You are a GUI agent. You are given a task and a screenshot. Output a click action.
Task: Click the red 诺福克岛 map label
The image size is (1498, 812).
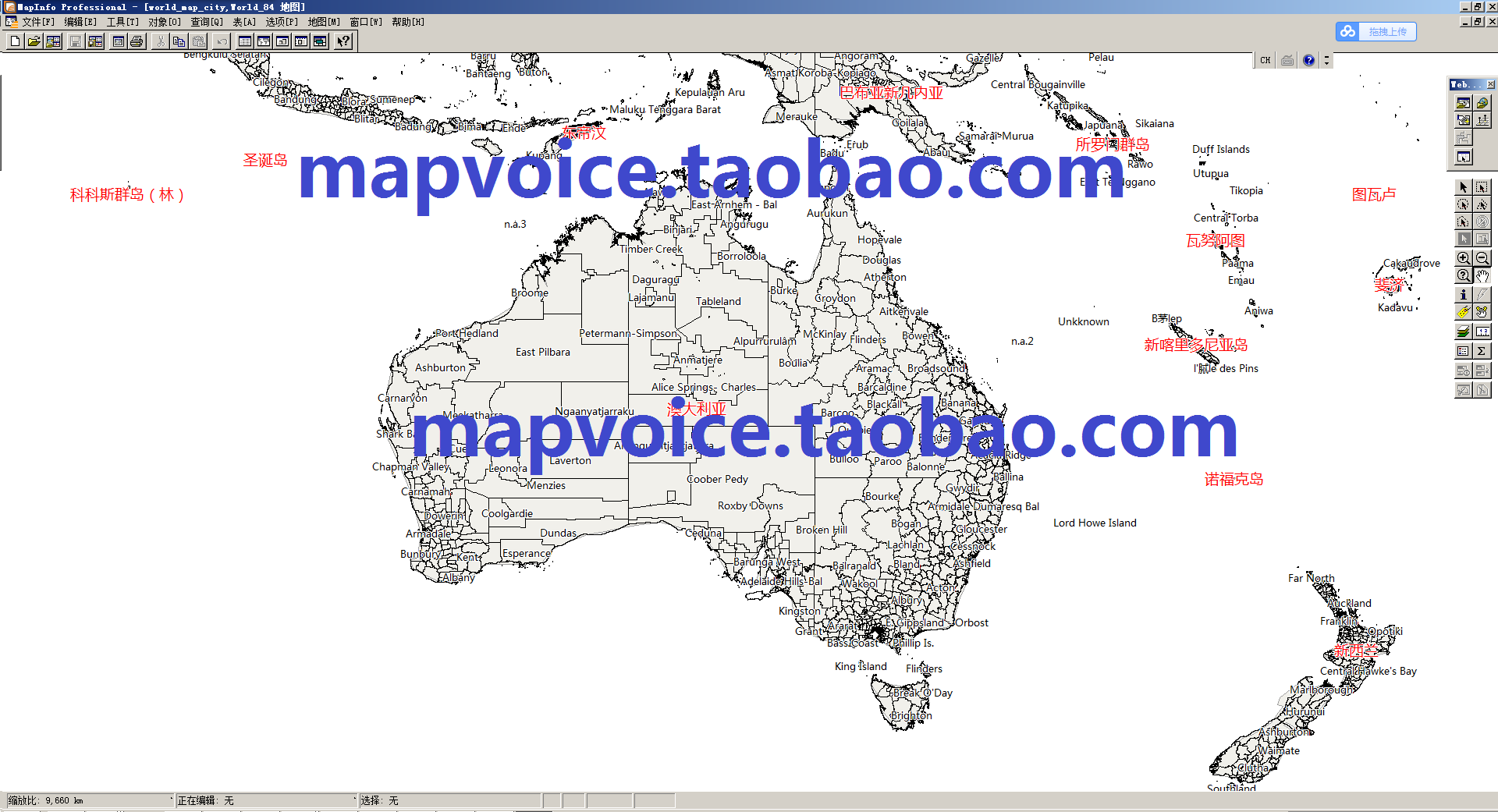(1234, 479)
